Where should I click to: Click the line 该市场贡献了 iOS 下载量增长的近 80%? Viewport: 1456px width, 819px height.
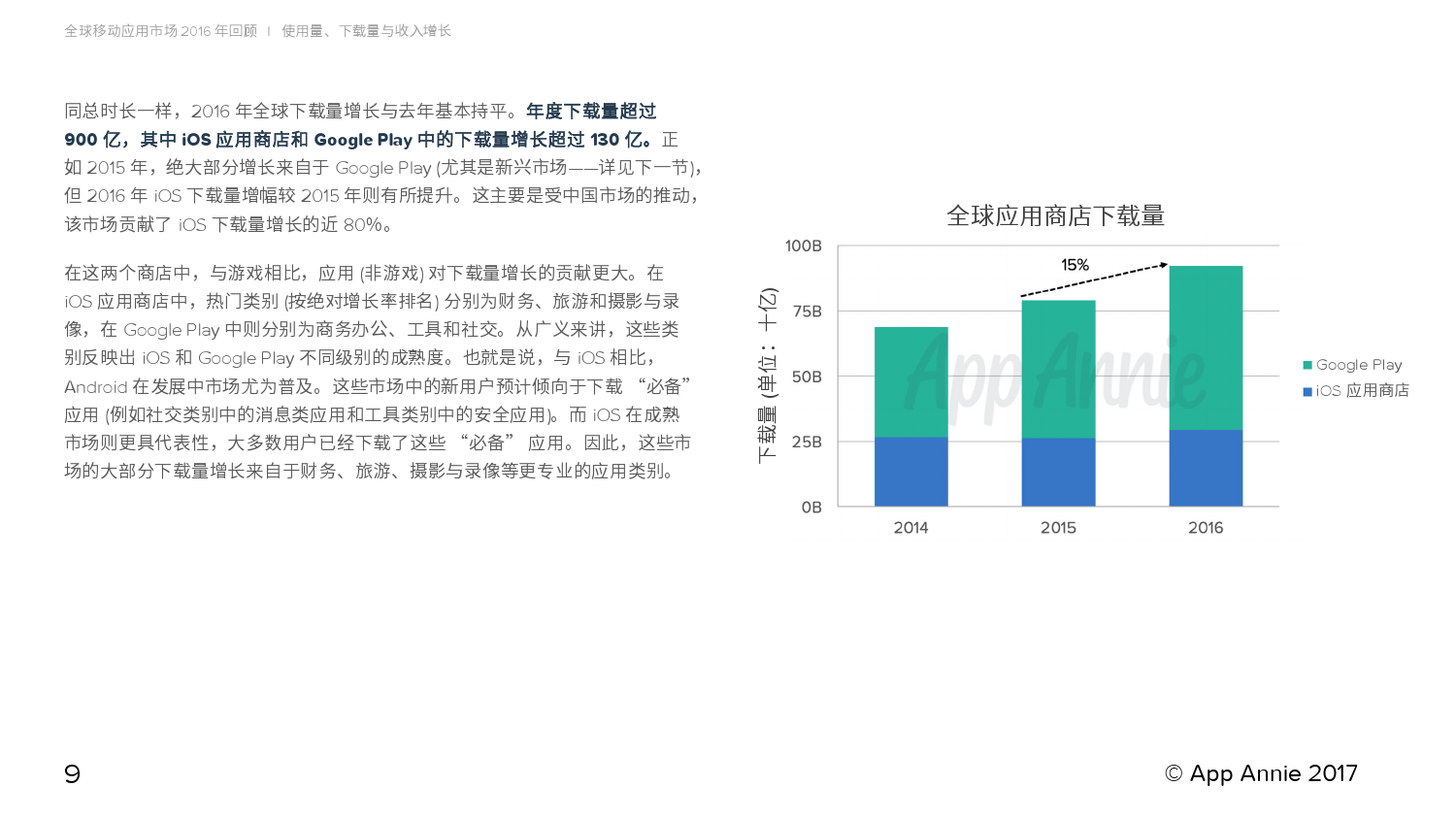[x=230, y=225]
